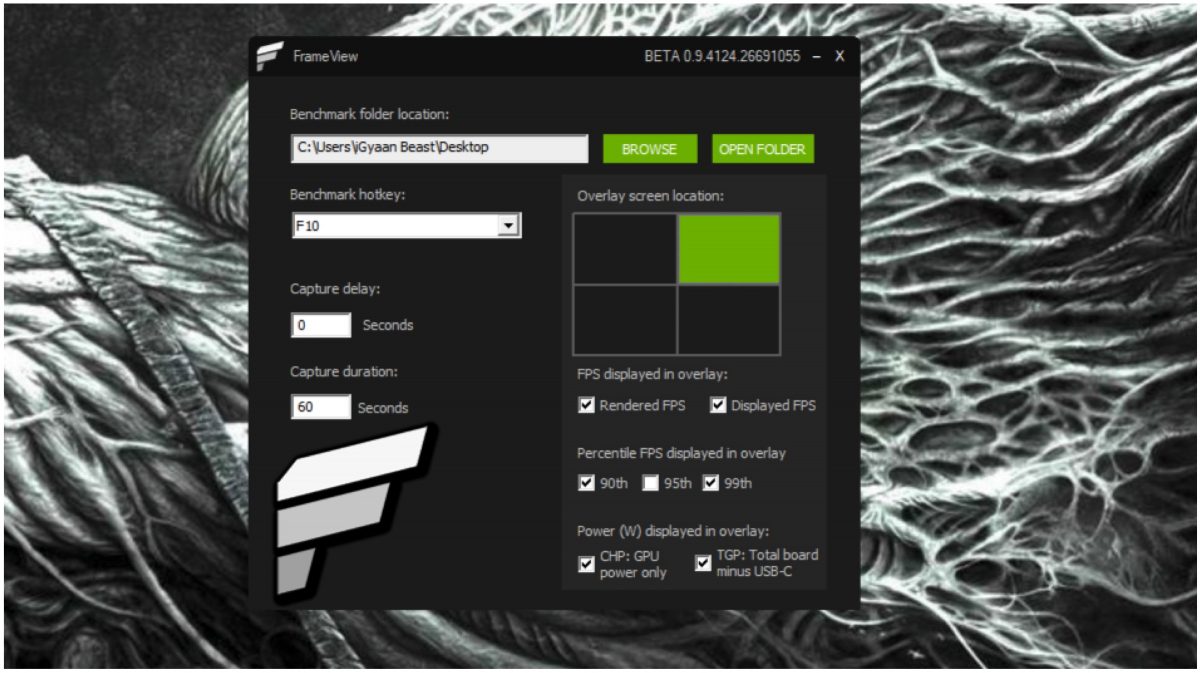Toggle the Rendered FPS checkbox

point(587,405)
